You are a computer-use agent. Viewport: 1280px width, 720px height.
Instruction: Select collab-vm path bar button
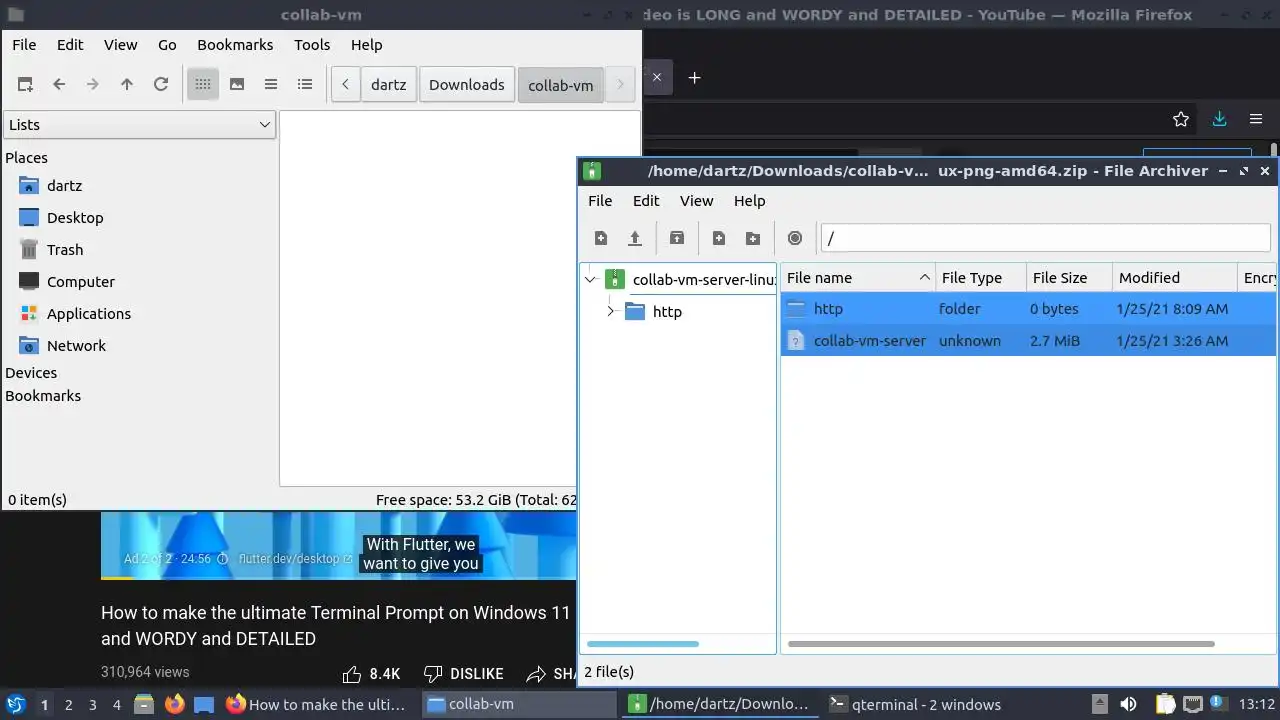click(x=560, y=85)
